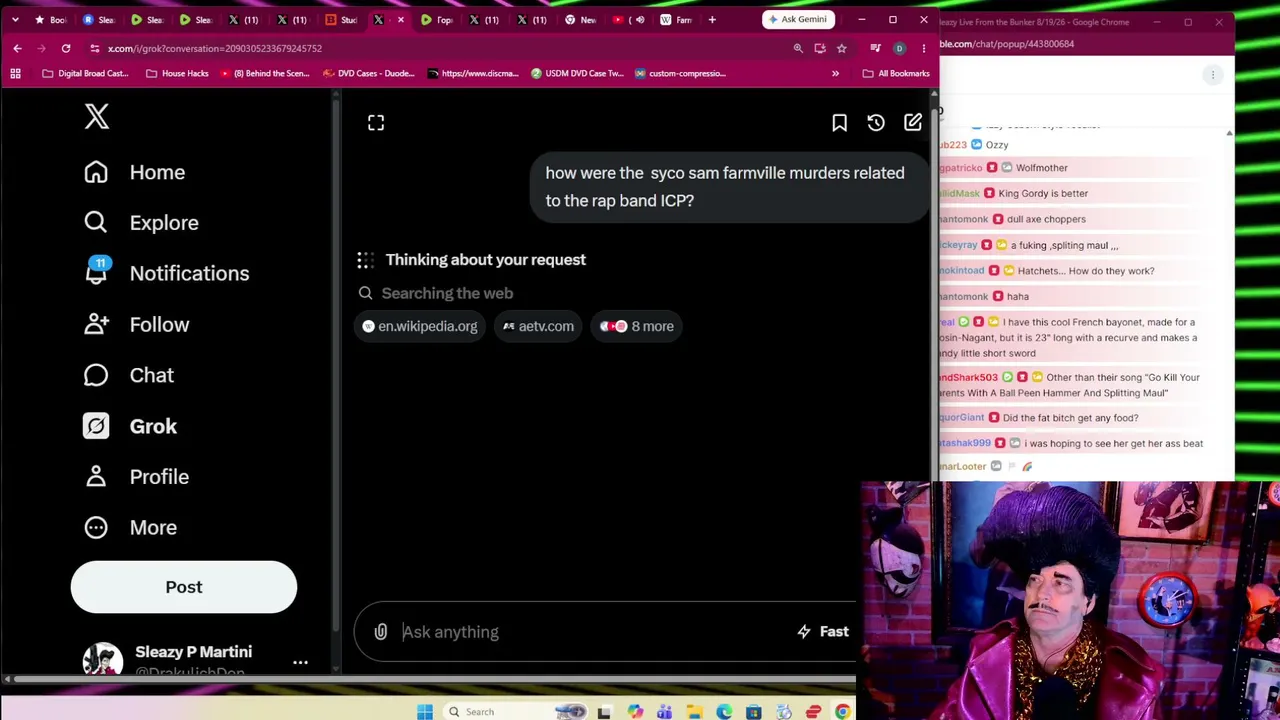The image size is (1280, 720).
Task: Open a new browser tab with plus
Action: [x=712, y=20]
